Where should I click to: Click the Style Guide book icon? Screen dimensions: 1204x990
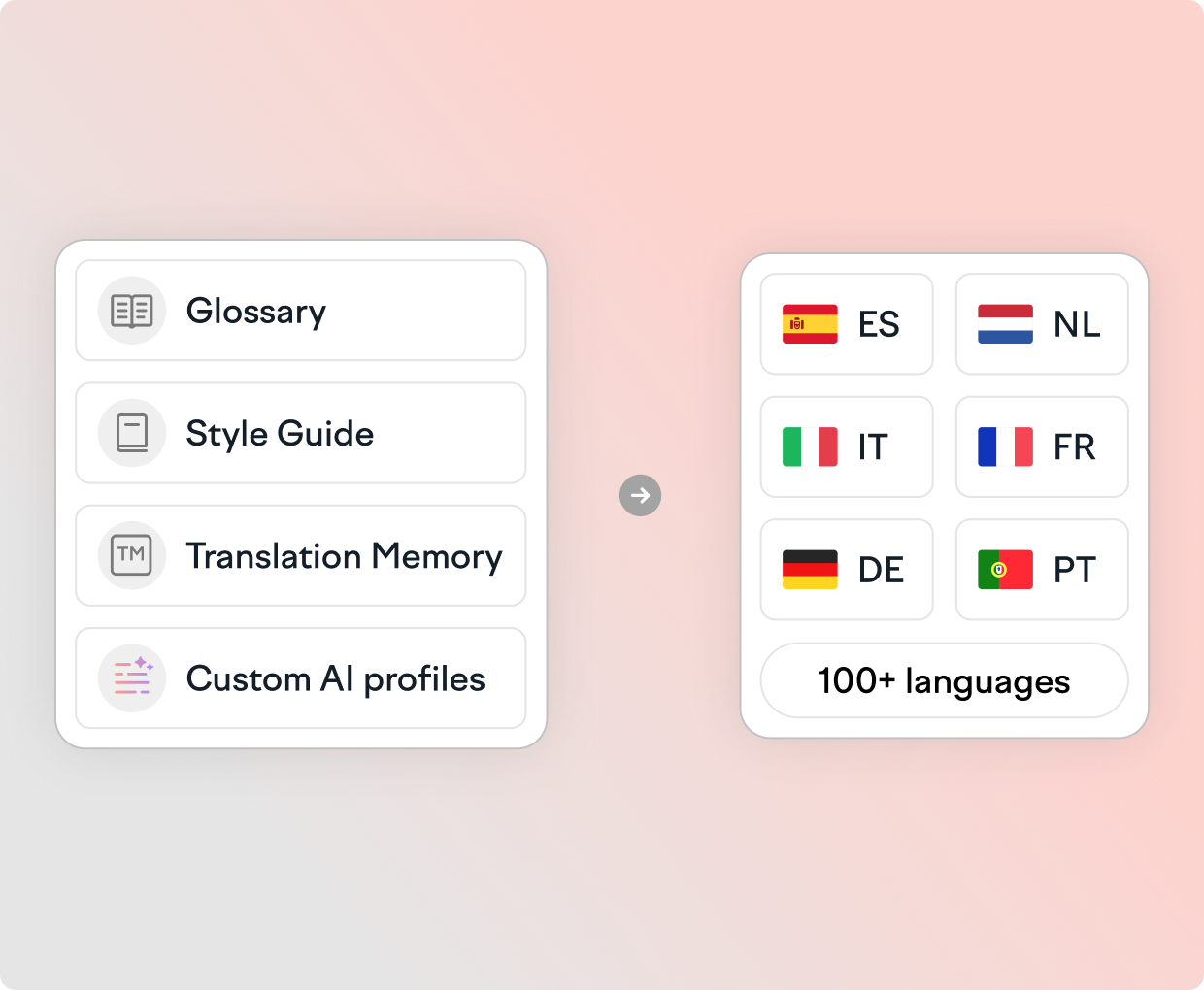132,434
